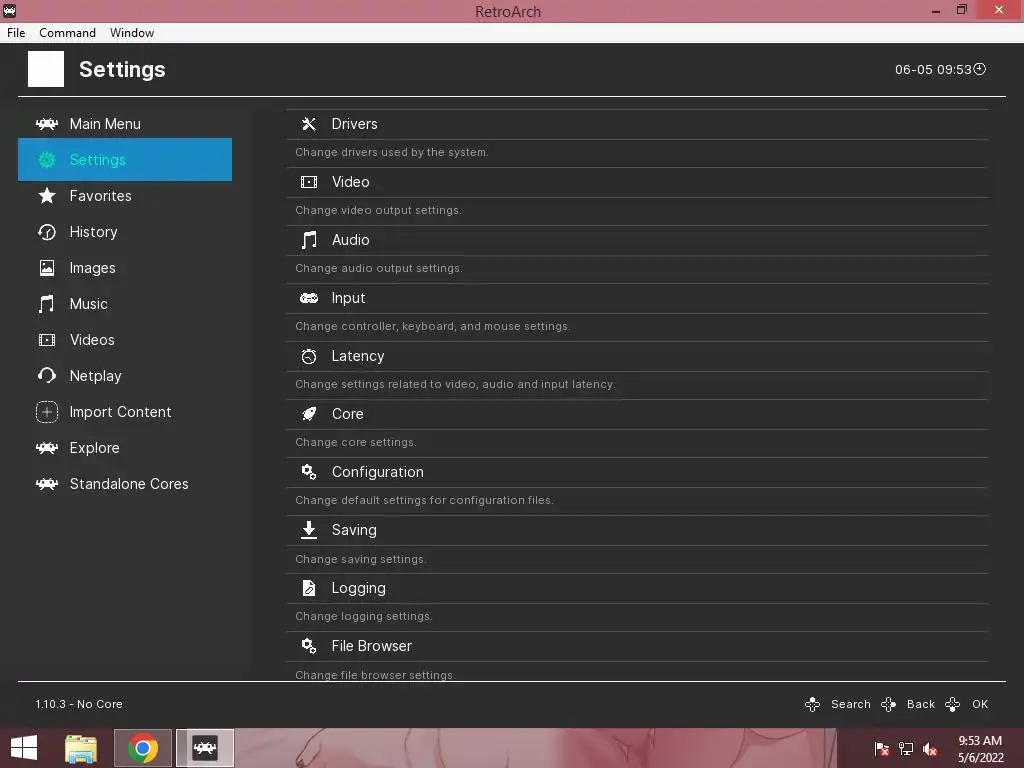Click the Music note icon in sidebar
Screen dimensions: 1024x768
46,304
